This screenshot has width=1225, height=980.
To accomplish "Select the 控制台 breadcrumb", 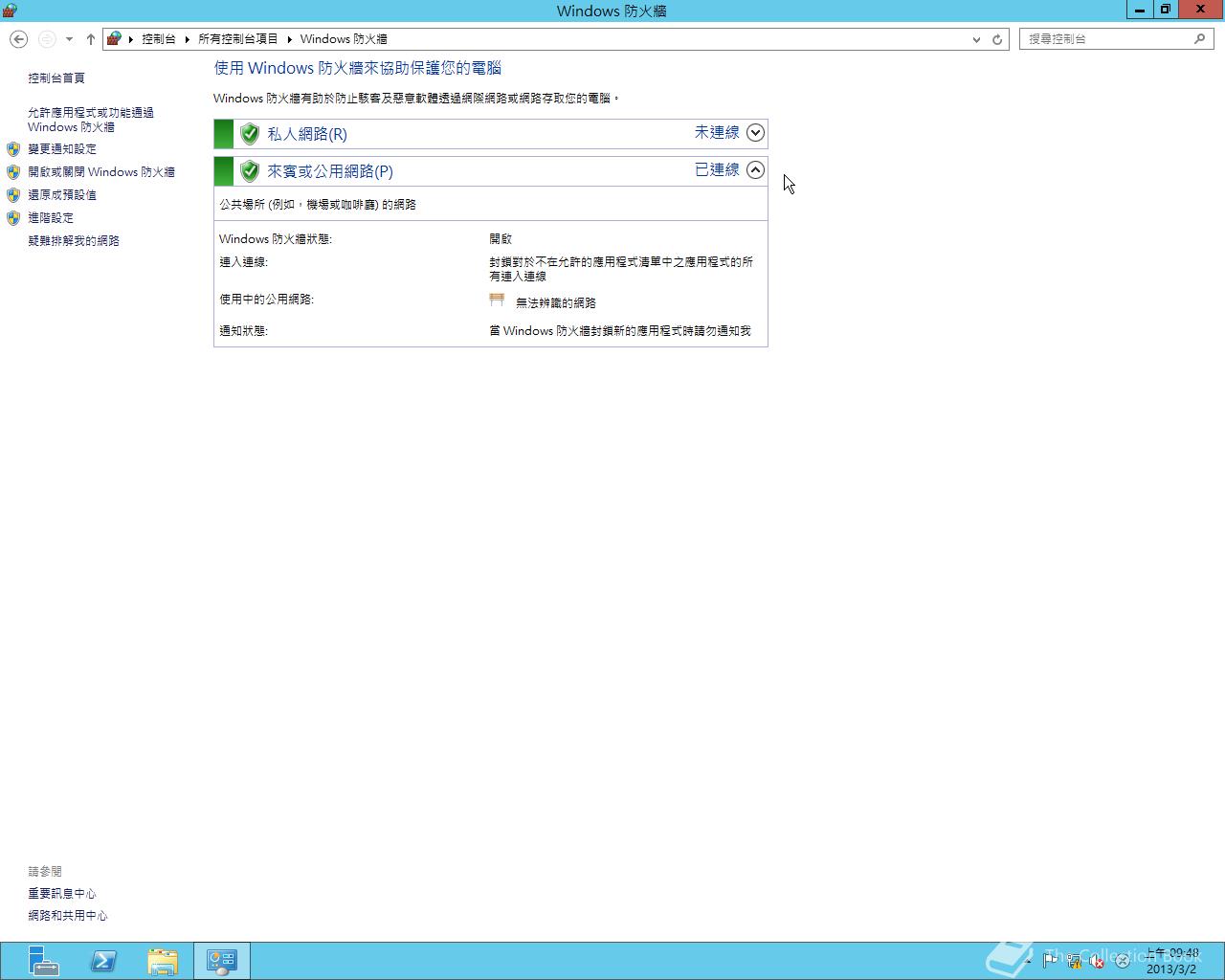I will [x=159, y=39].
